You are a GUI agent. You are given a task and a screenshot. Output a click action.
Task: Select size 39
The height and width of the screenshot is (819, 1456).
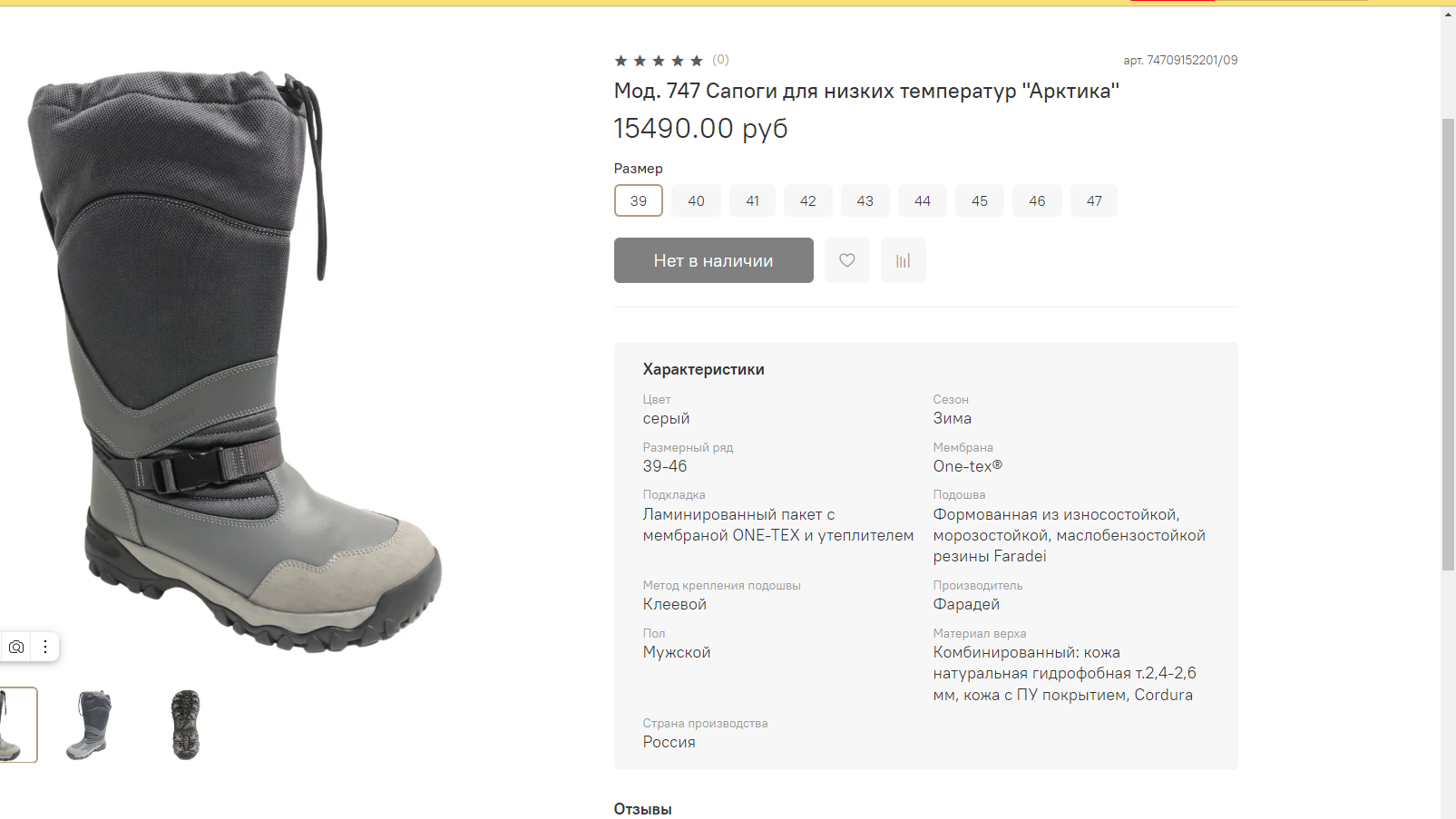click(639, 200)
